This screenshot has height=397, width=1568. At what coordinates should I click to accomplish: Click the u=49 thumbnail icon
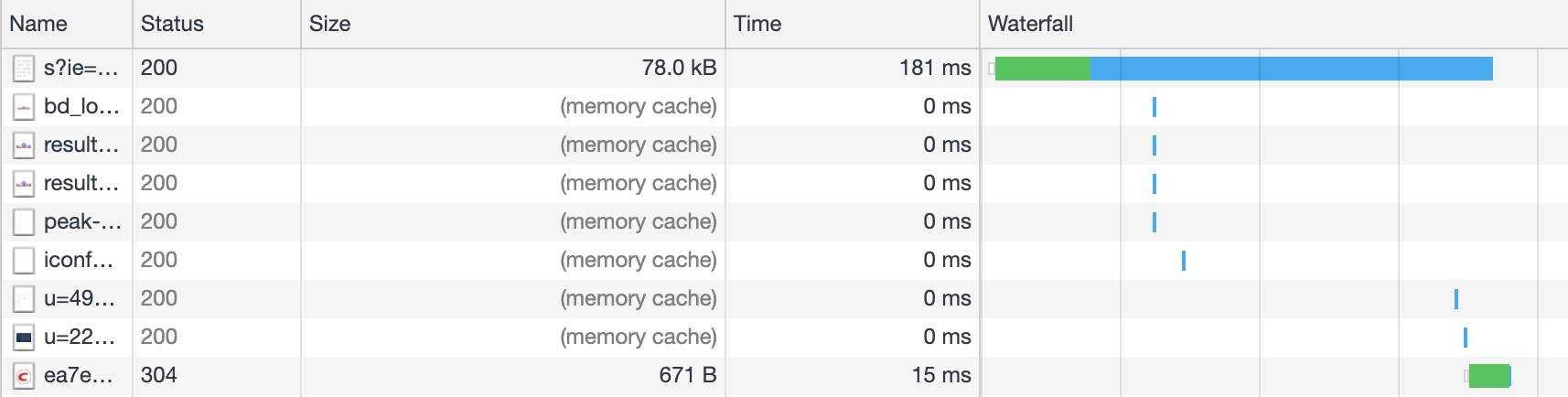coord(24,299)
